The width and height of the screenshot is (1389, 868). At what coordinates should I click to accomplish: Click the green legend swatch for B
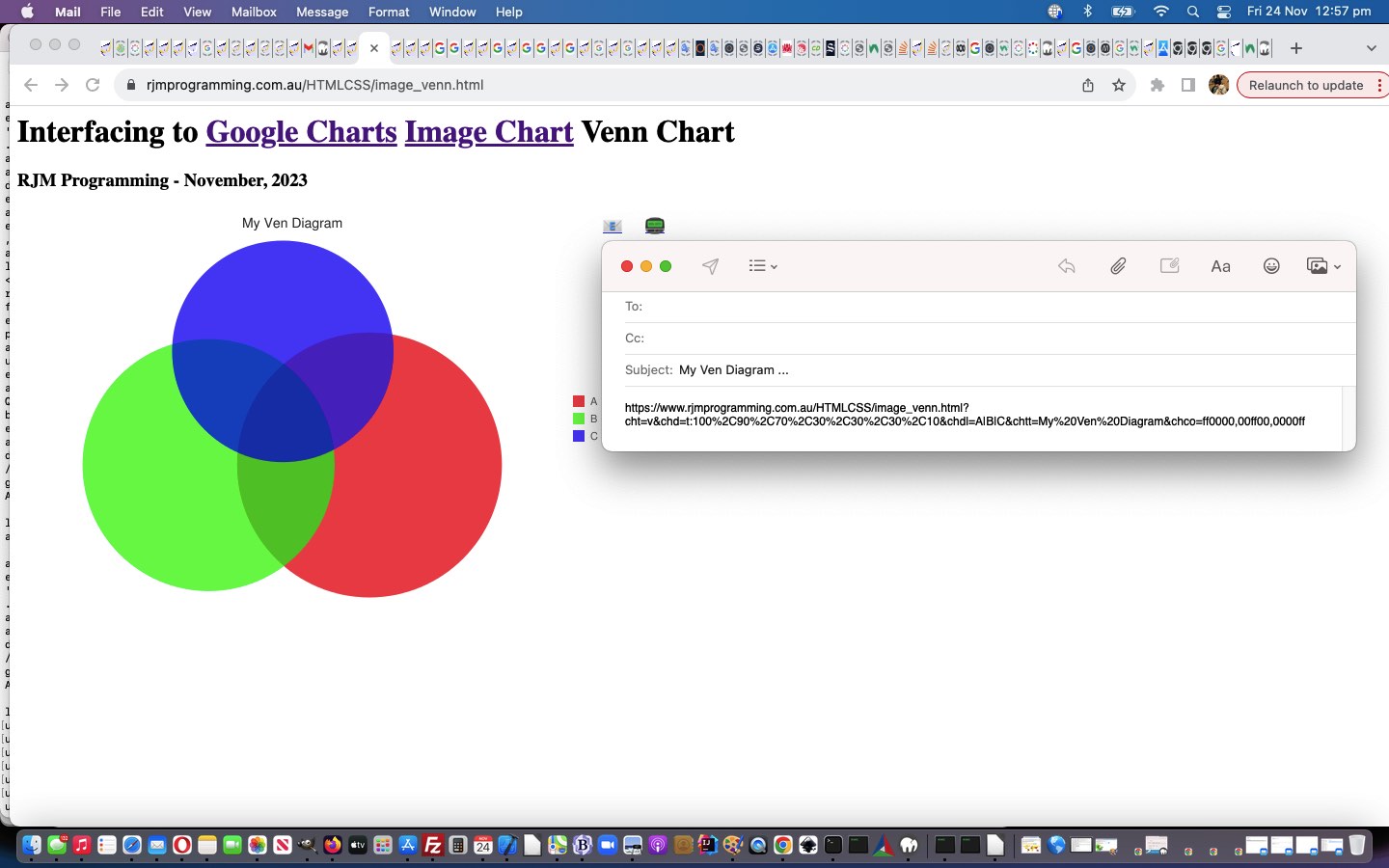click(x=579, y=419)
